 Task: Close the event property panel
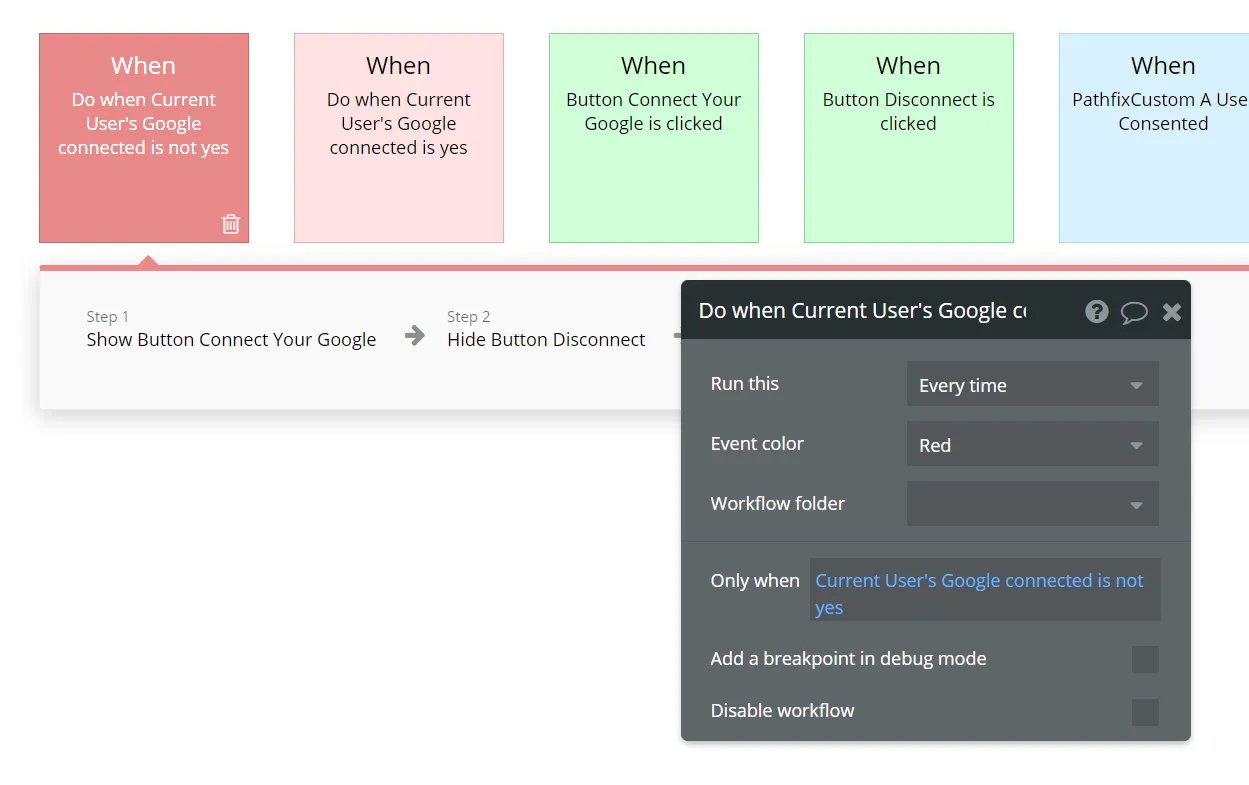point(1172,312)
